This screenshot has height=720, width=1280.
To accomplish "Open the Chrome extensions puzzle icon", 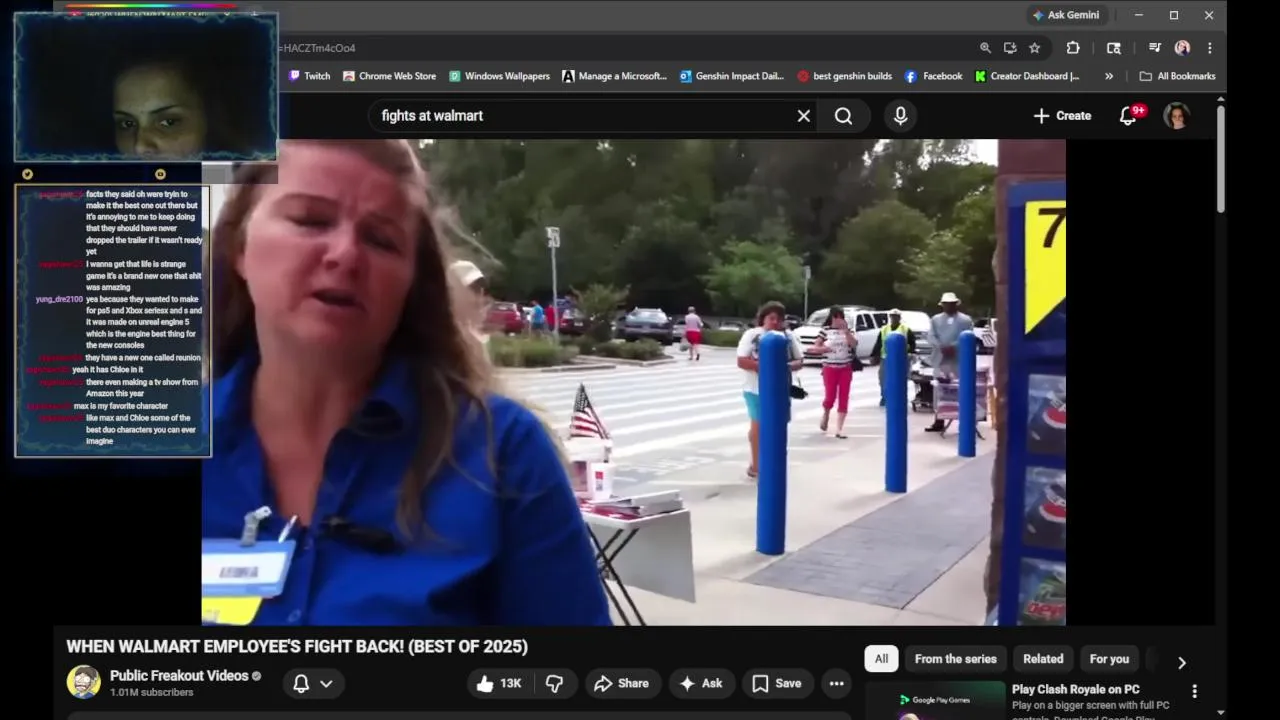I will click(x=1073, y=48).
